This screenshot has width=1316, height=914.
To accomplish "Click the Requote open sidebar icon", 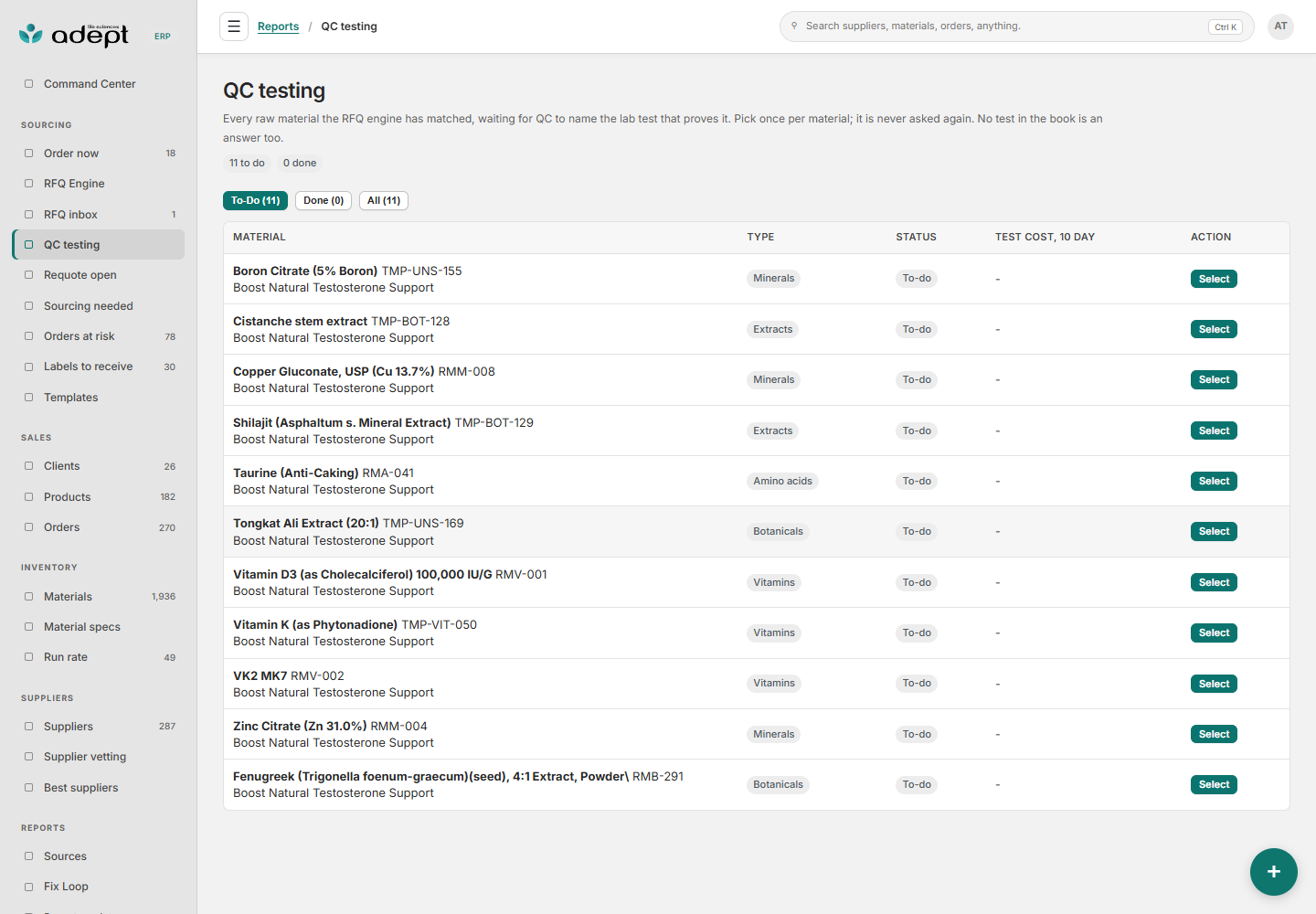I will (x=28, y=275).
